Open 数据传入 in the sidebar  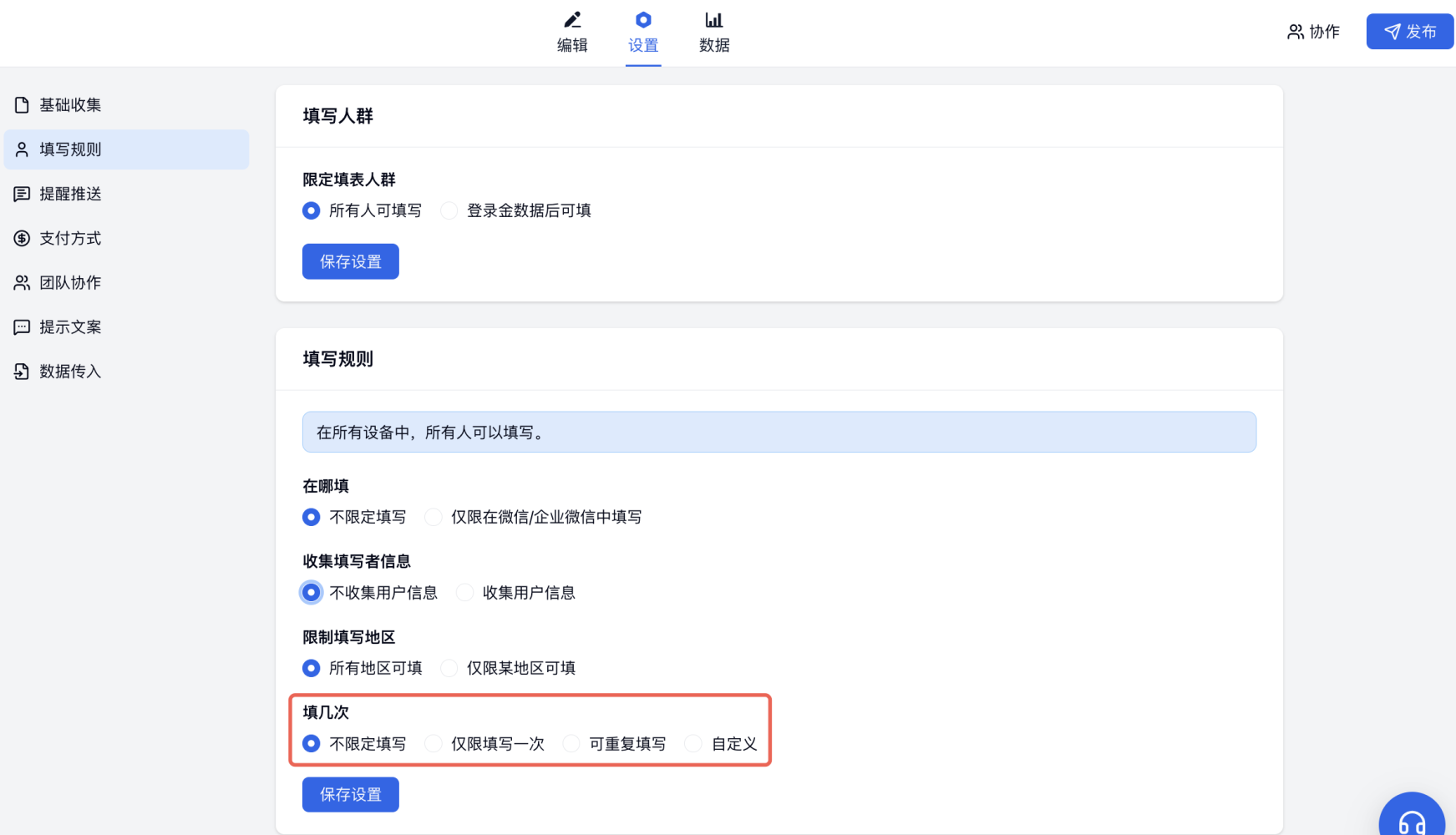coord(126,372)
